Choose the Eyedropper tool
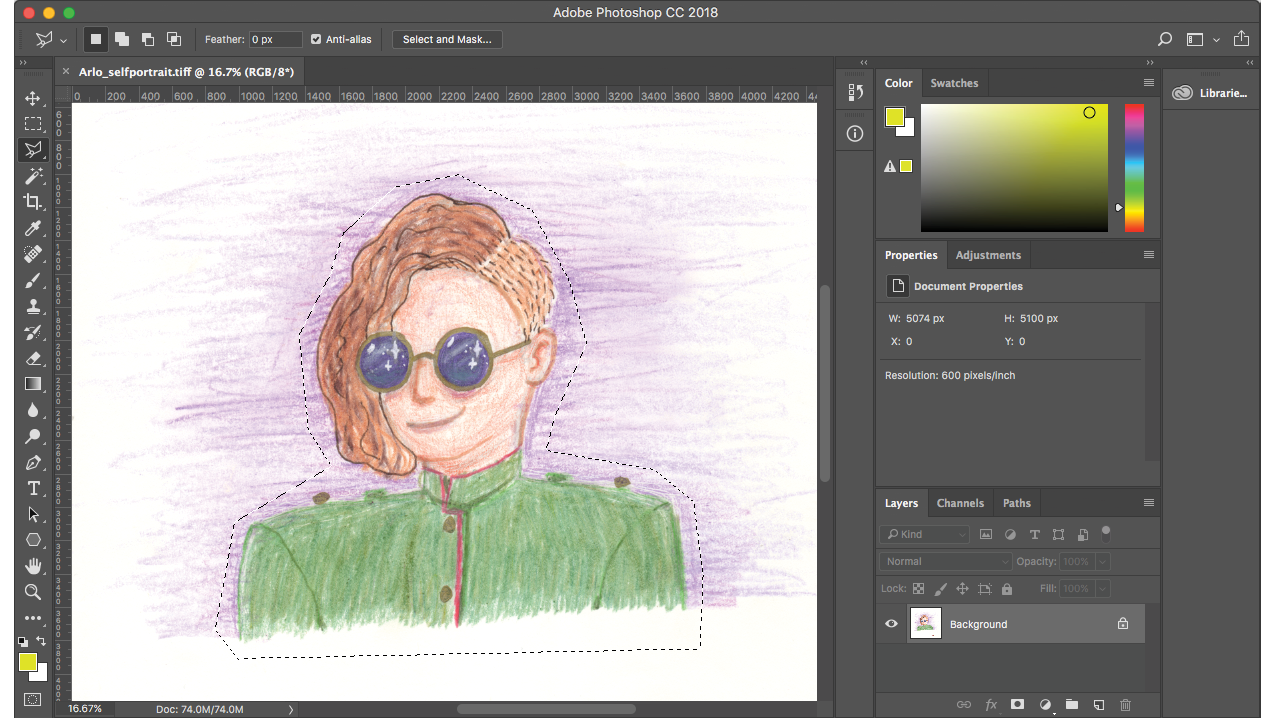 tap(33, 228)
